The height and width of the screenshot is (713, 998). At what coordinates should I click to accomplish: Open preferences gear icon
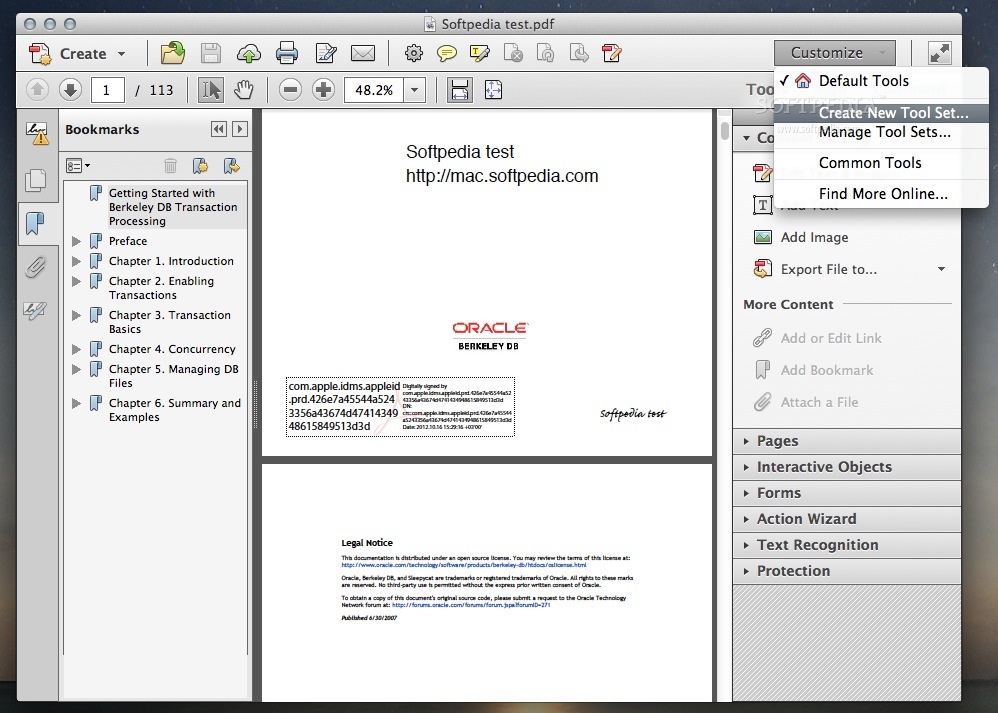click(414, 53)
